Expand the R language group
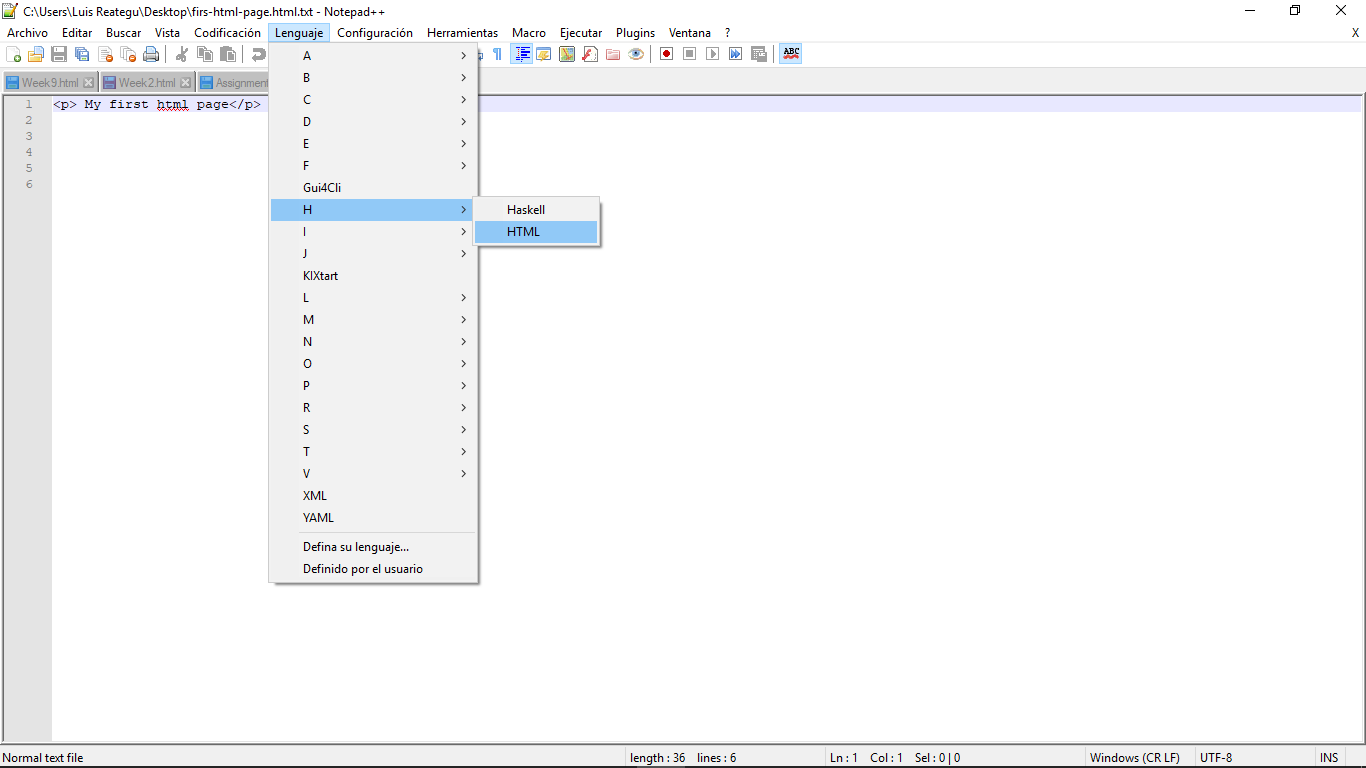Screen dimensions: 1366x768 tap(374, 408)
